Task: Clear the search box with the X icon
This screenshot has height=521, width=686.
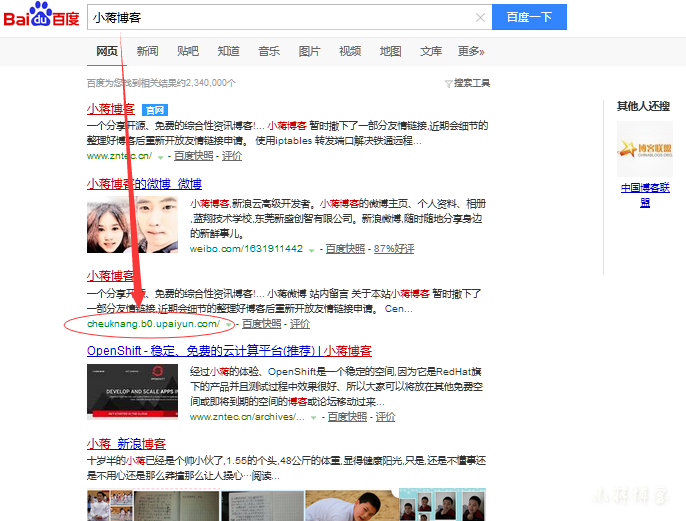Action: coord(480,17)
